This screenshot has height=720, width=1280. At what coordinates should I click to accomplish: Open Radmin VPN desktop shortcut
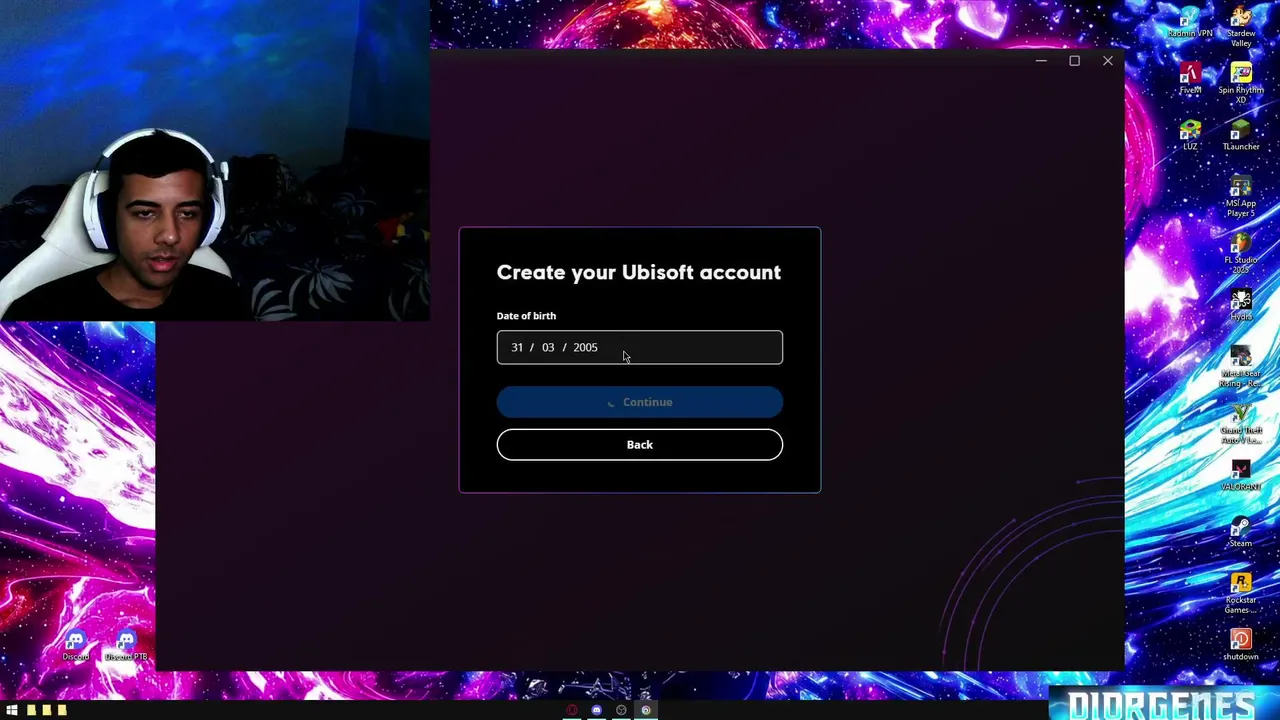[1190, 22]
